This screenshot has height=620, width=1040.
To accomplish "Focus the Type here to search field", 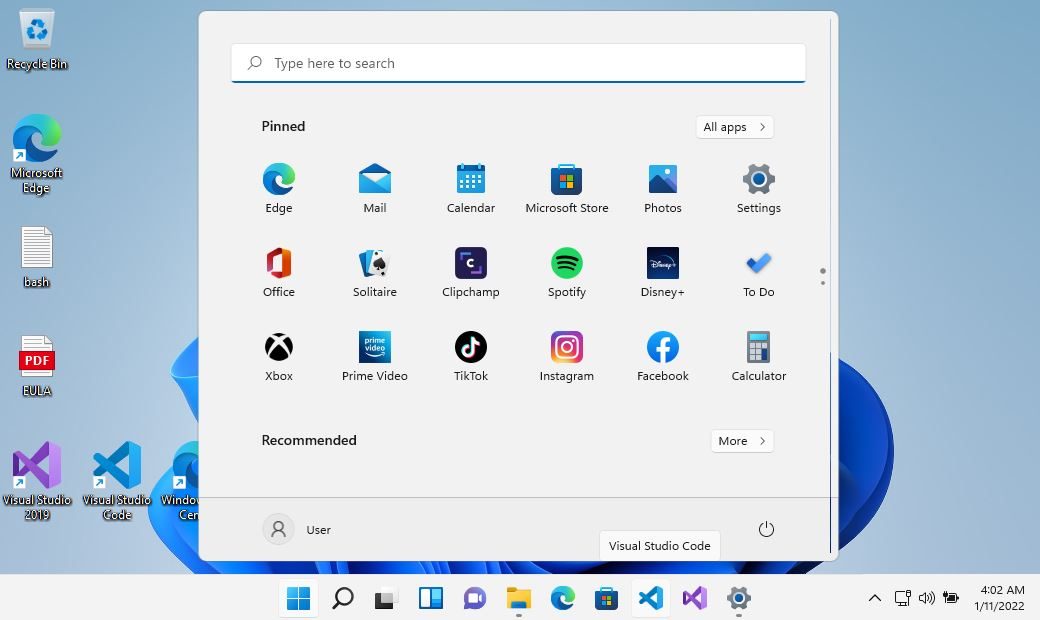I will [x=519, y=63].
